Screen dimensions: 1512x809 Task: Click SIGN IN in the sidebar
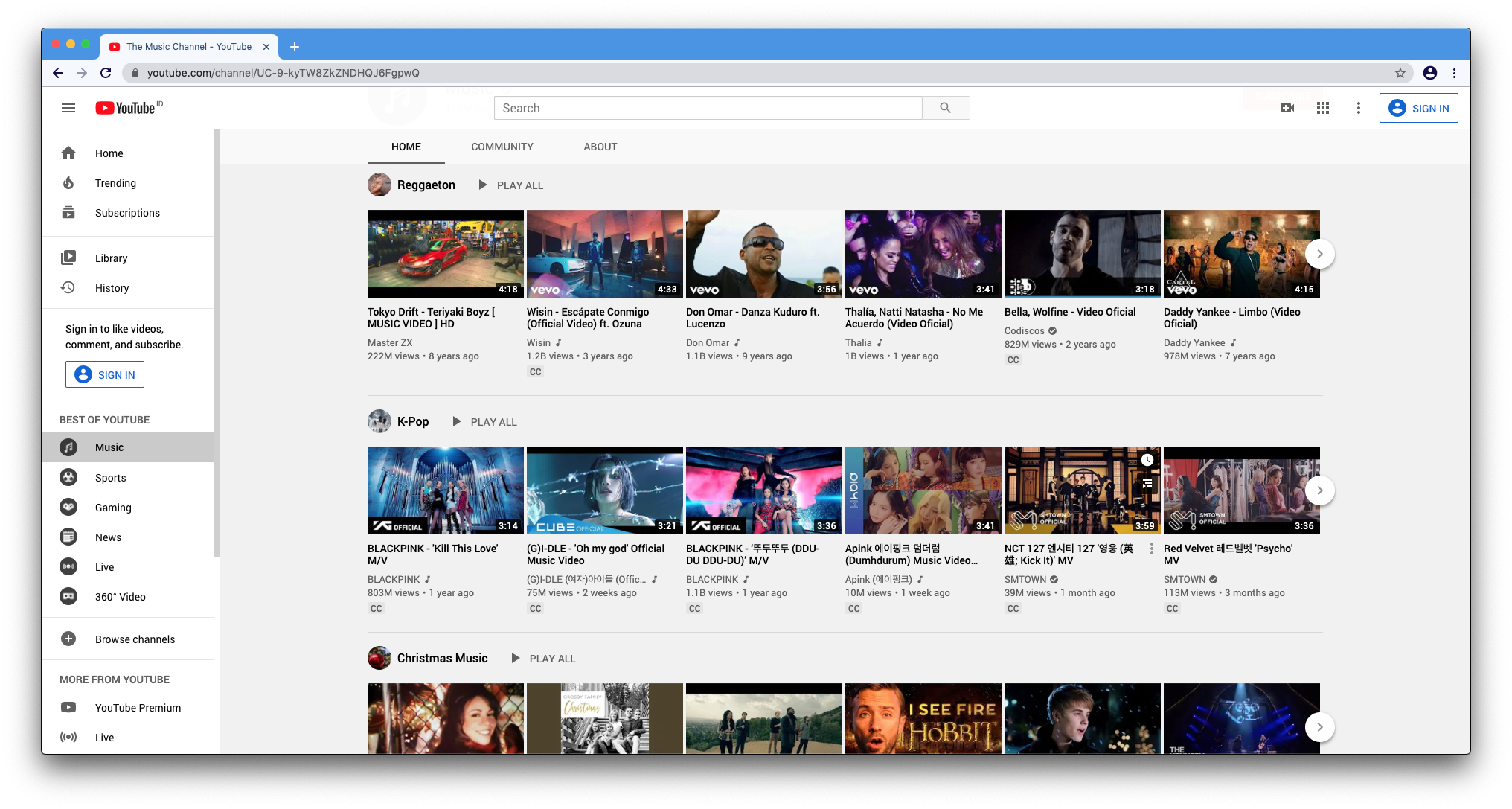105,375
